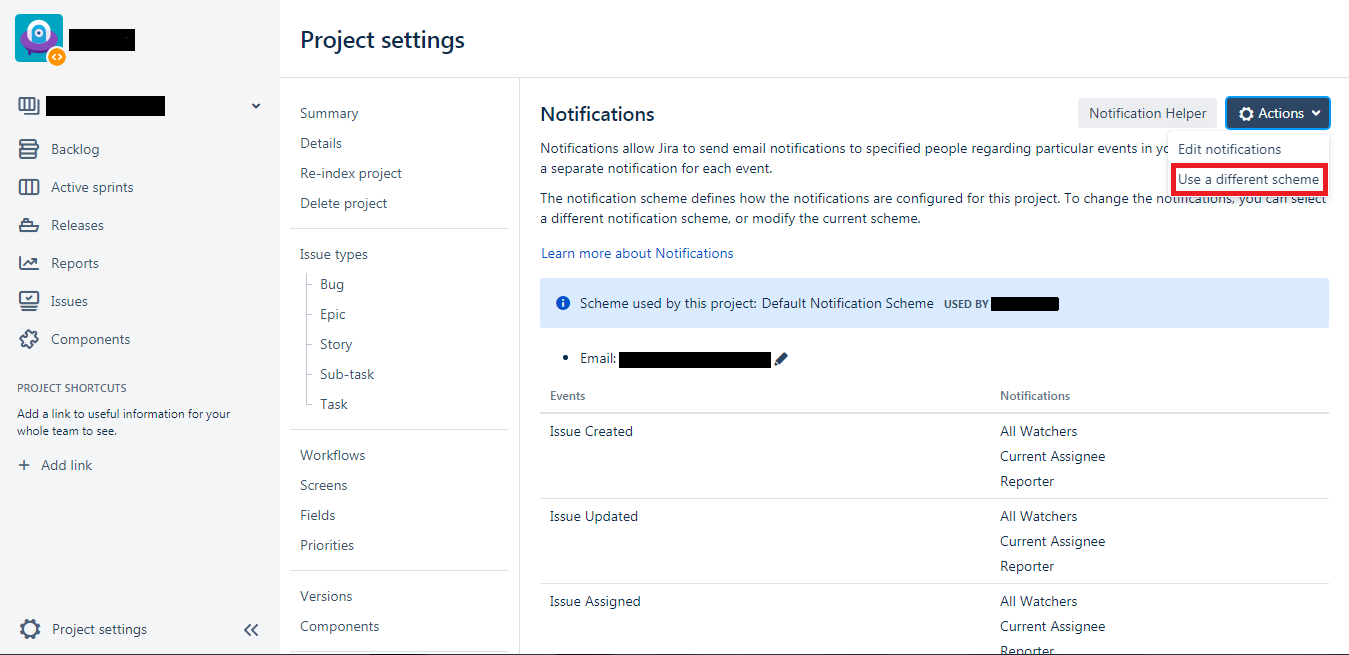Expand the project switcher chevron
Image resolution: width=1349 pixels, height=655 pixels.
pyautogui.click(x=256, y=104)
